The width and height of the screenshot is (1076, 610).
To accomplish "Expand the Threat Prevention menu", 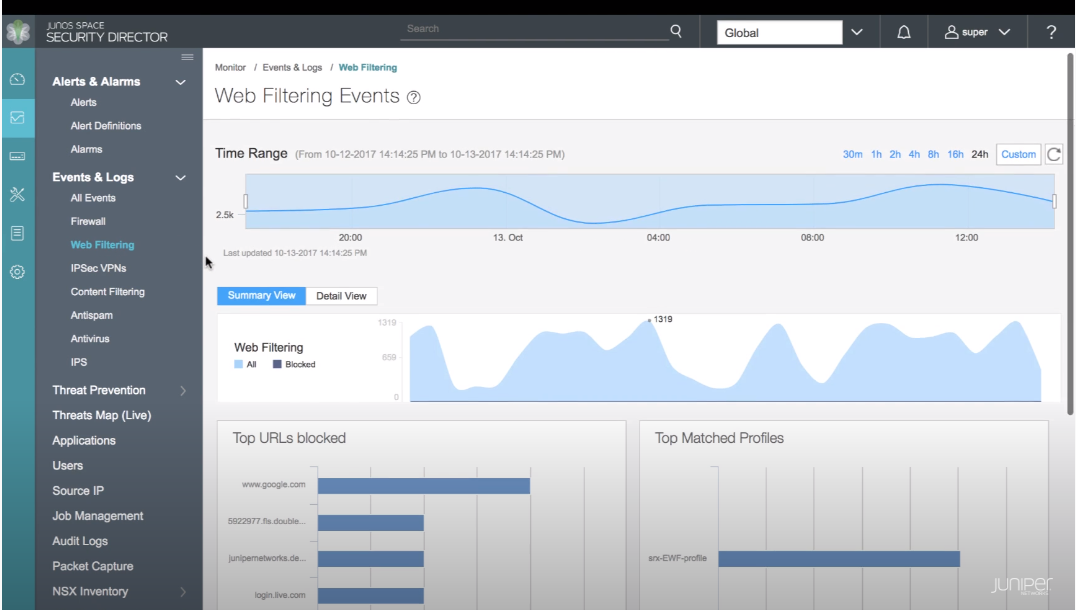I will (x=118, y=390).
